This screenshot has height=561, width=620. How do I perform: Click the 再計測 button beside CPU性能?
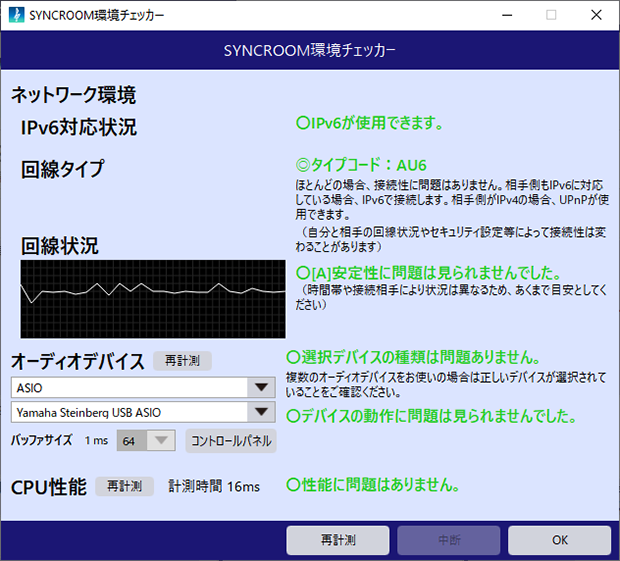pos(125,486)
